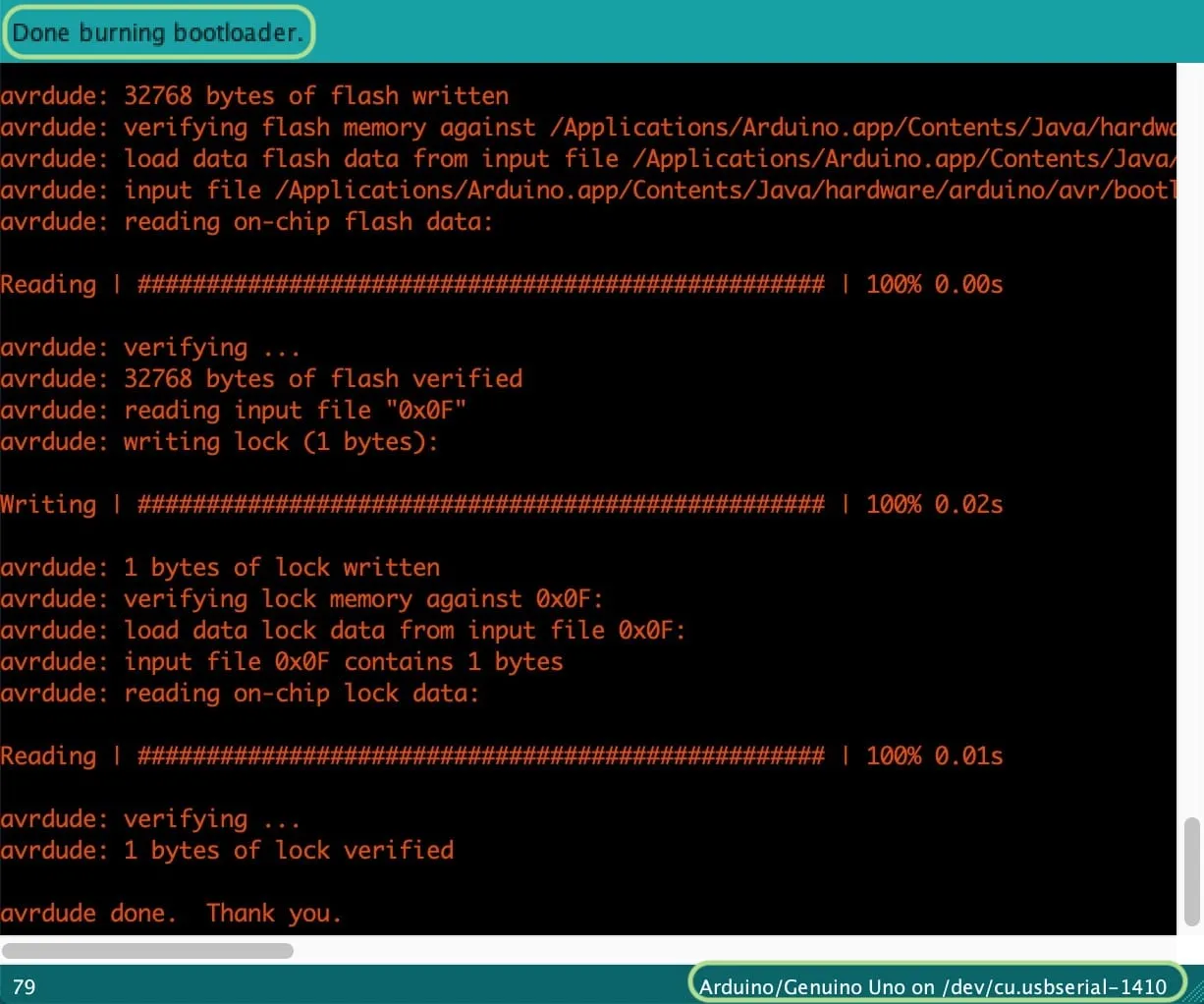Click the "32768 bytes of flash written" line
1204x1004 pixels.
tap(254, 95)
